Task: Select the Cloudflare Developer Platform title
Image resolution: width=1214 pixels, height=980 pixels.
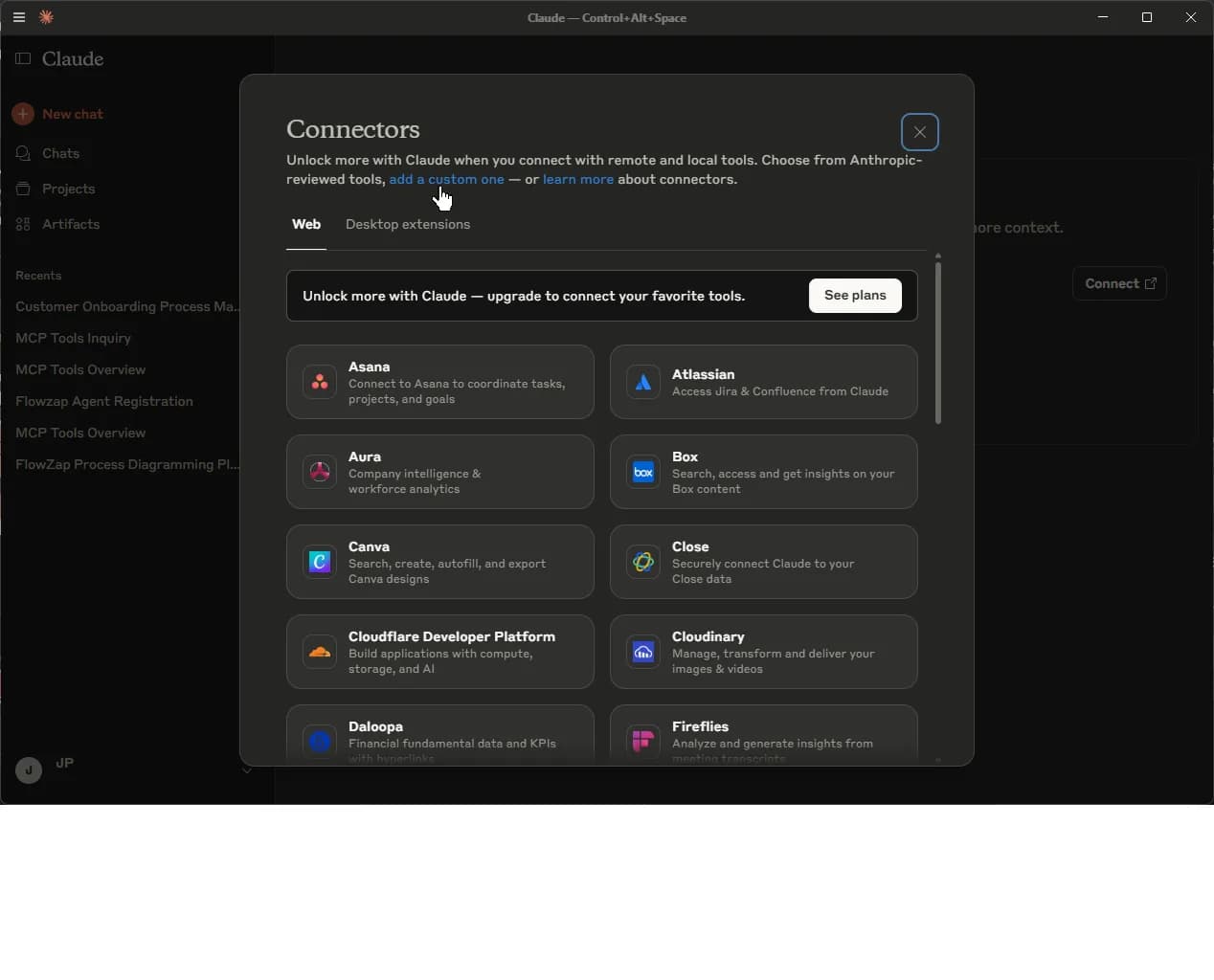Action: tap(452, 636)
